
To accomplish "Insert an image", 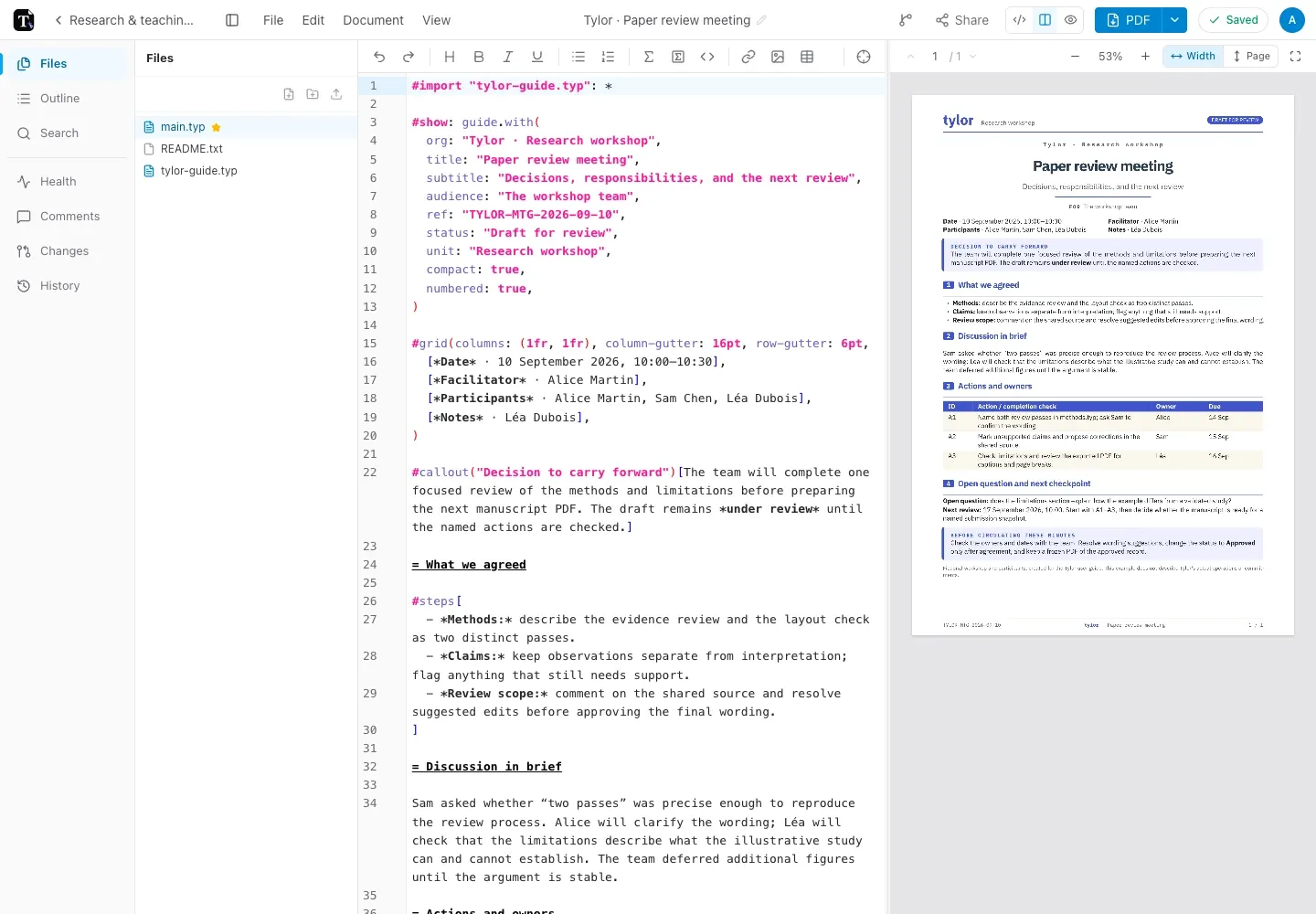I will (778, 57).
